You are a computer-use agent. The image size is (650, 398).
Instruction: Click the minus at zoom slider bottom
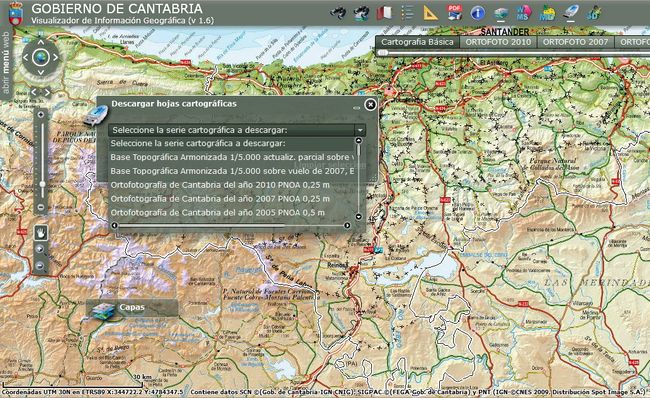(x=41, y=206)
